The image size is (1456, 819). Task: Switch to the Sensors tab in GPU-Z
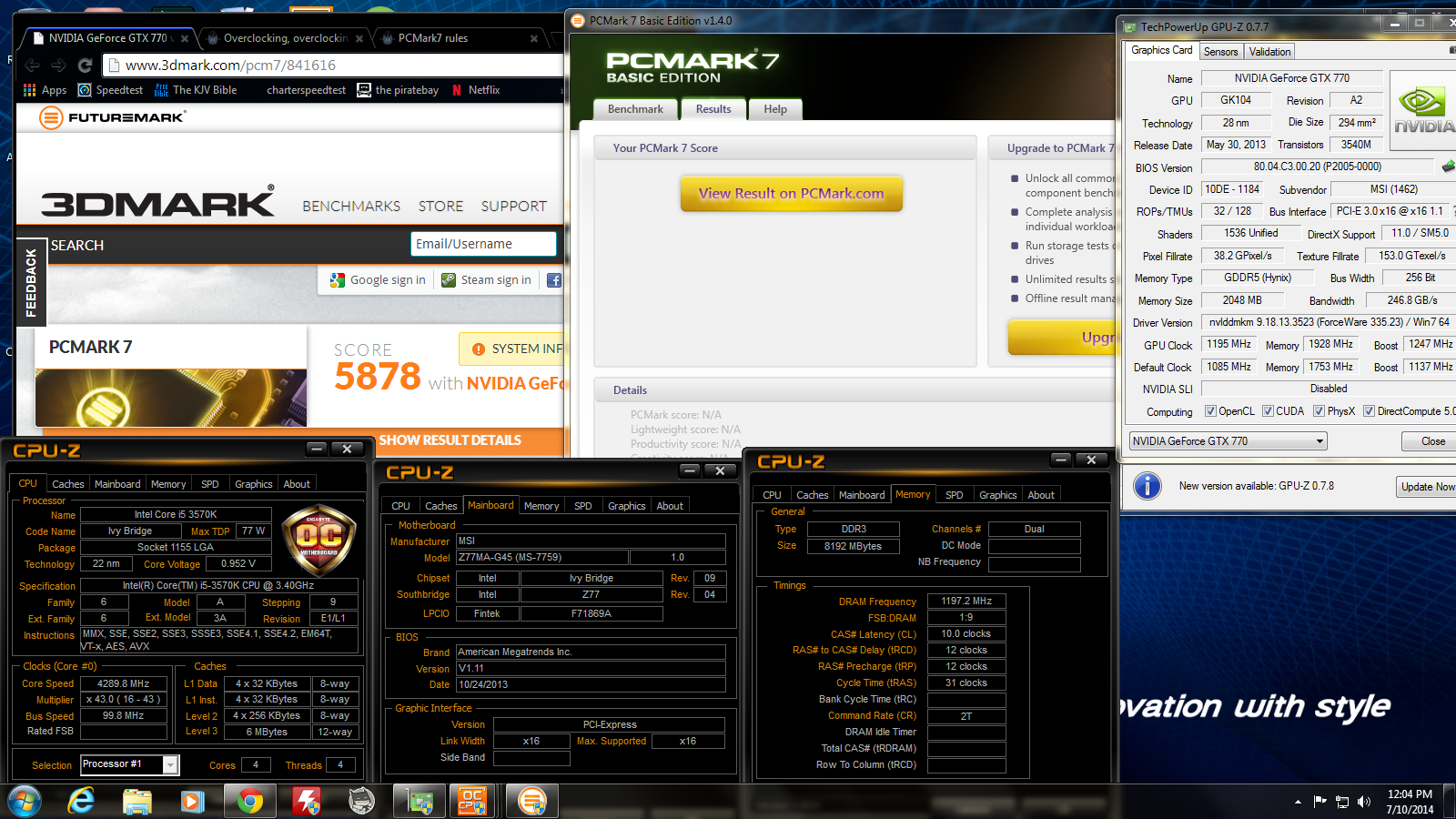click(1220, 52)
